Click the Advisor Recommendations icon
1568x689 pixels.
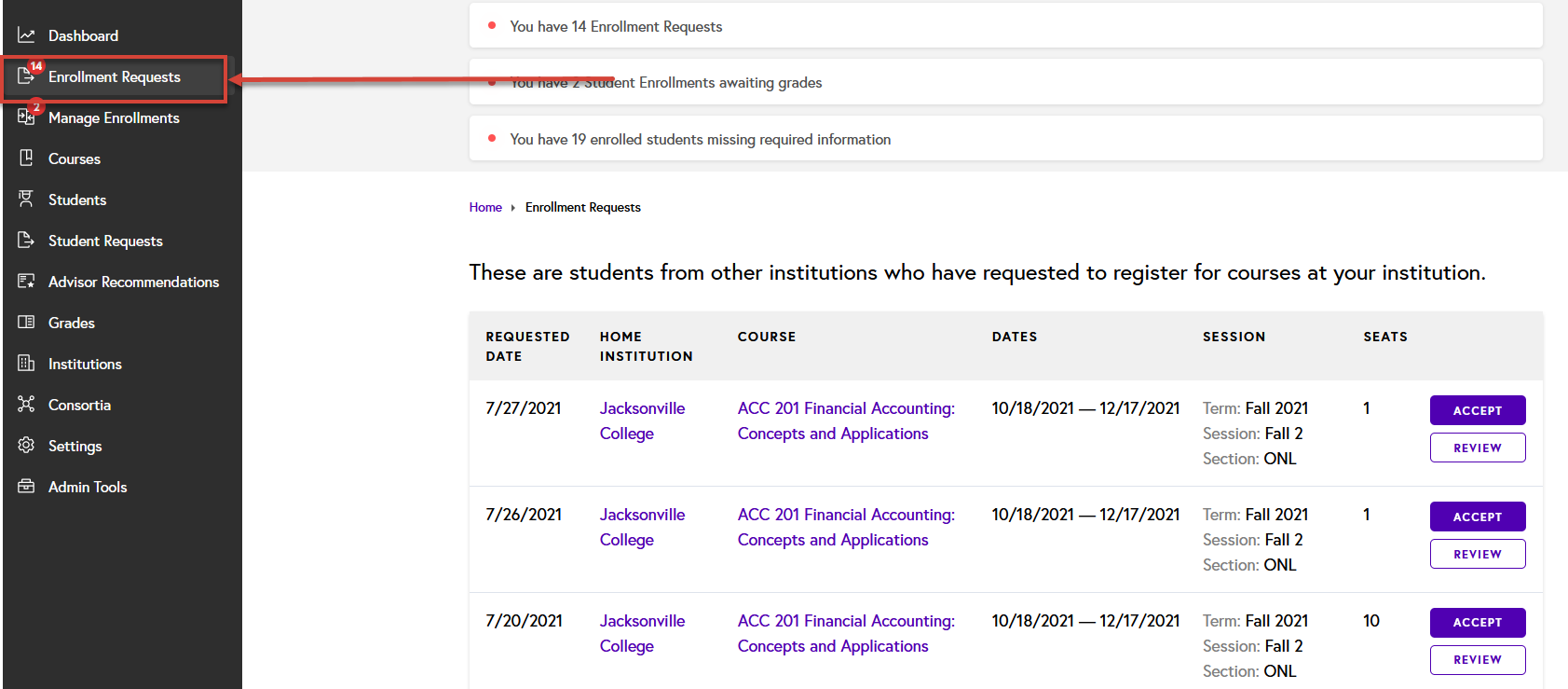coord(26,282)
